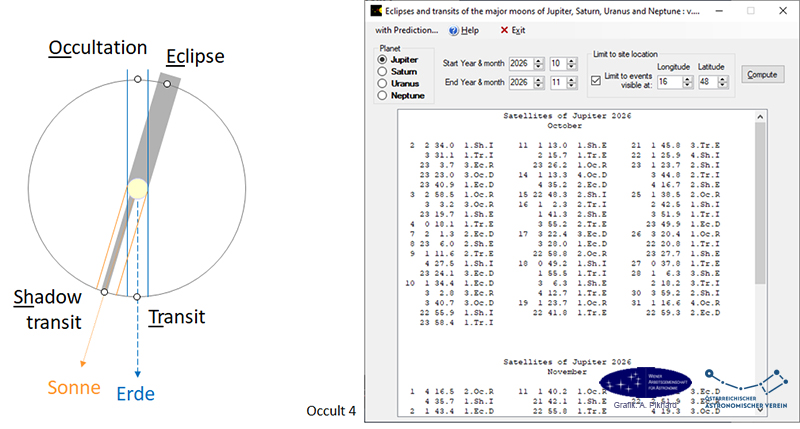
Task: Click the red X Exit icon
Action: (506, 31)
